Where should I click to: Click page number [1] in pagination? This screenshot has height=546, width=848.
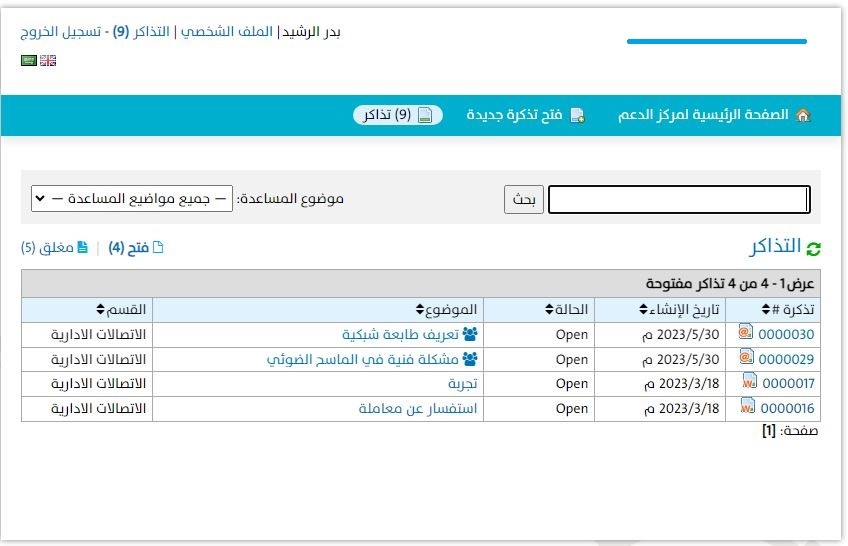769,431
